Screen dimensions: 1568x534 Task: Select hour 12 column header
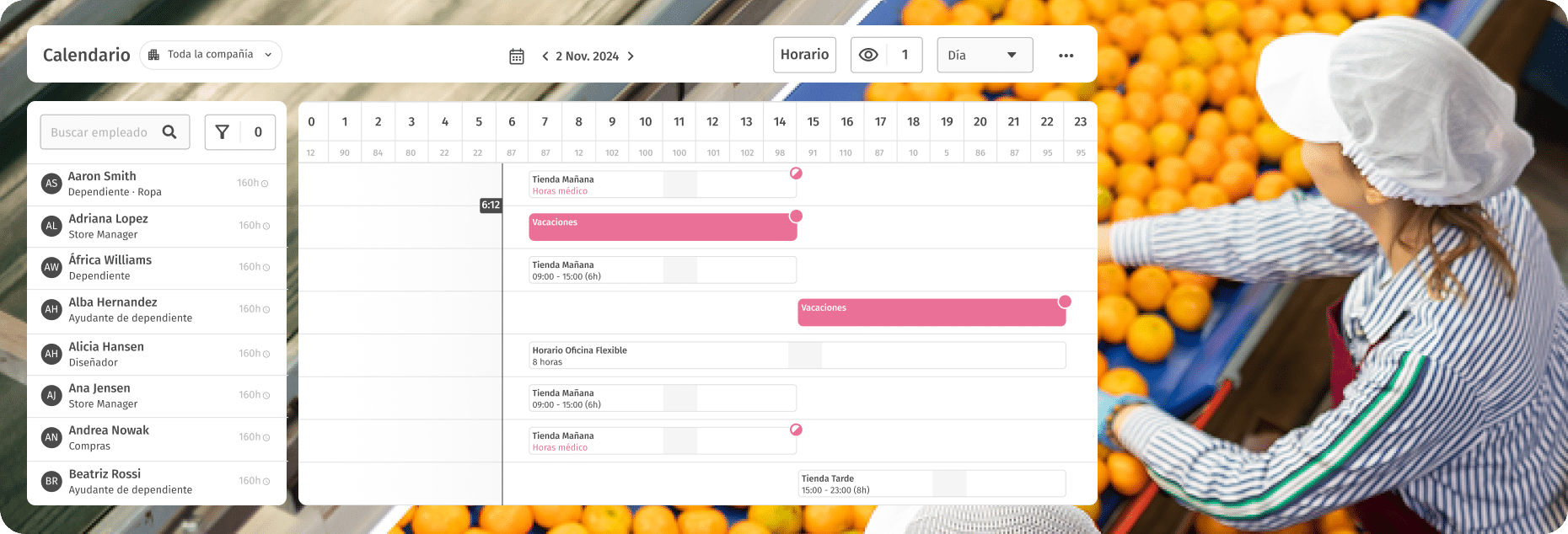pos(712,122)
